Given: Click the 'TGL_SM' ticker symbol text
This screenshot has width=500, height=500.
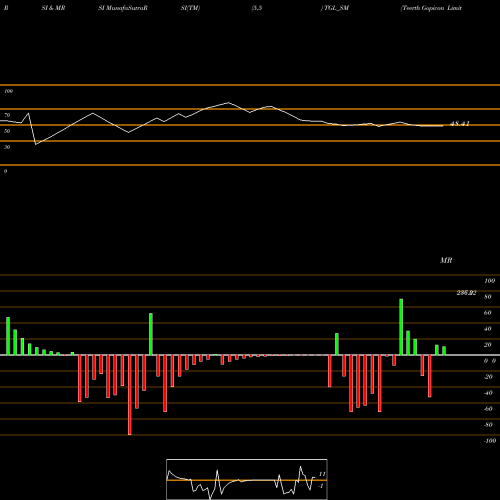Looking at the screenshot, I should point(336,8).
